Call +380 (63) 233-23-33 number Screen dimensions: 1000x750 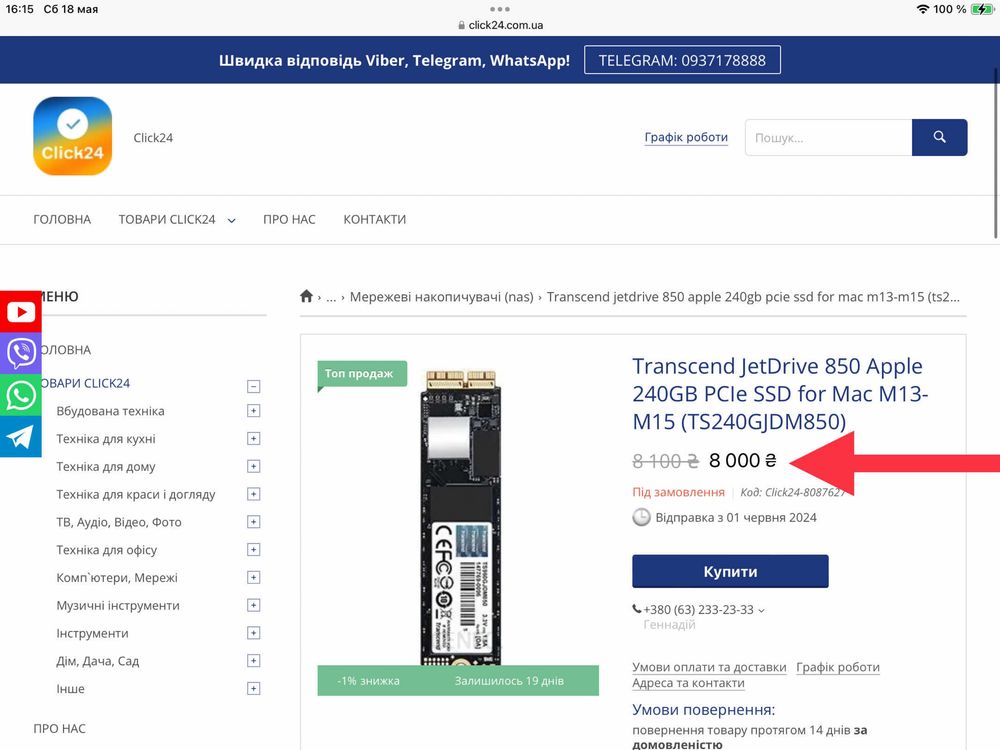coord(698,610)
